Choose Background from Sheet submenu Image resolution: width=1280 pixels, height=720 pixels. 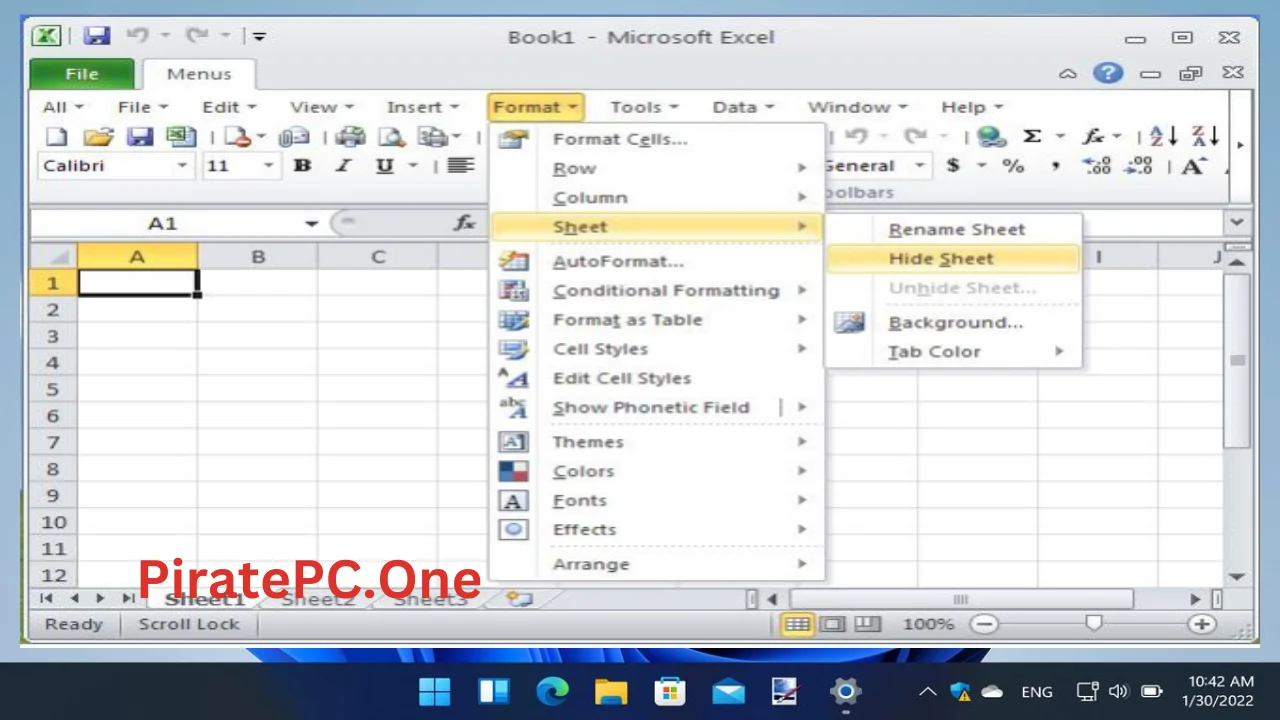click(954, 323)
